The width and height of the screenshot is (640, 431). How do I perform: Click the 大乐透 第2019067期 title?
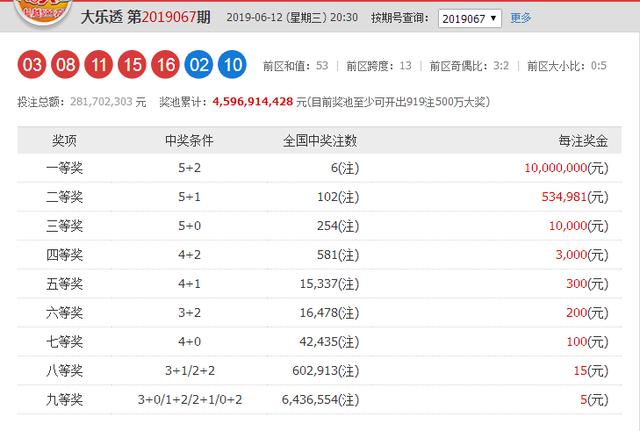(146, 18)
